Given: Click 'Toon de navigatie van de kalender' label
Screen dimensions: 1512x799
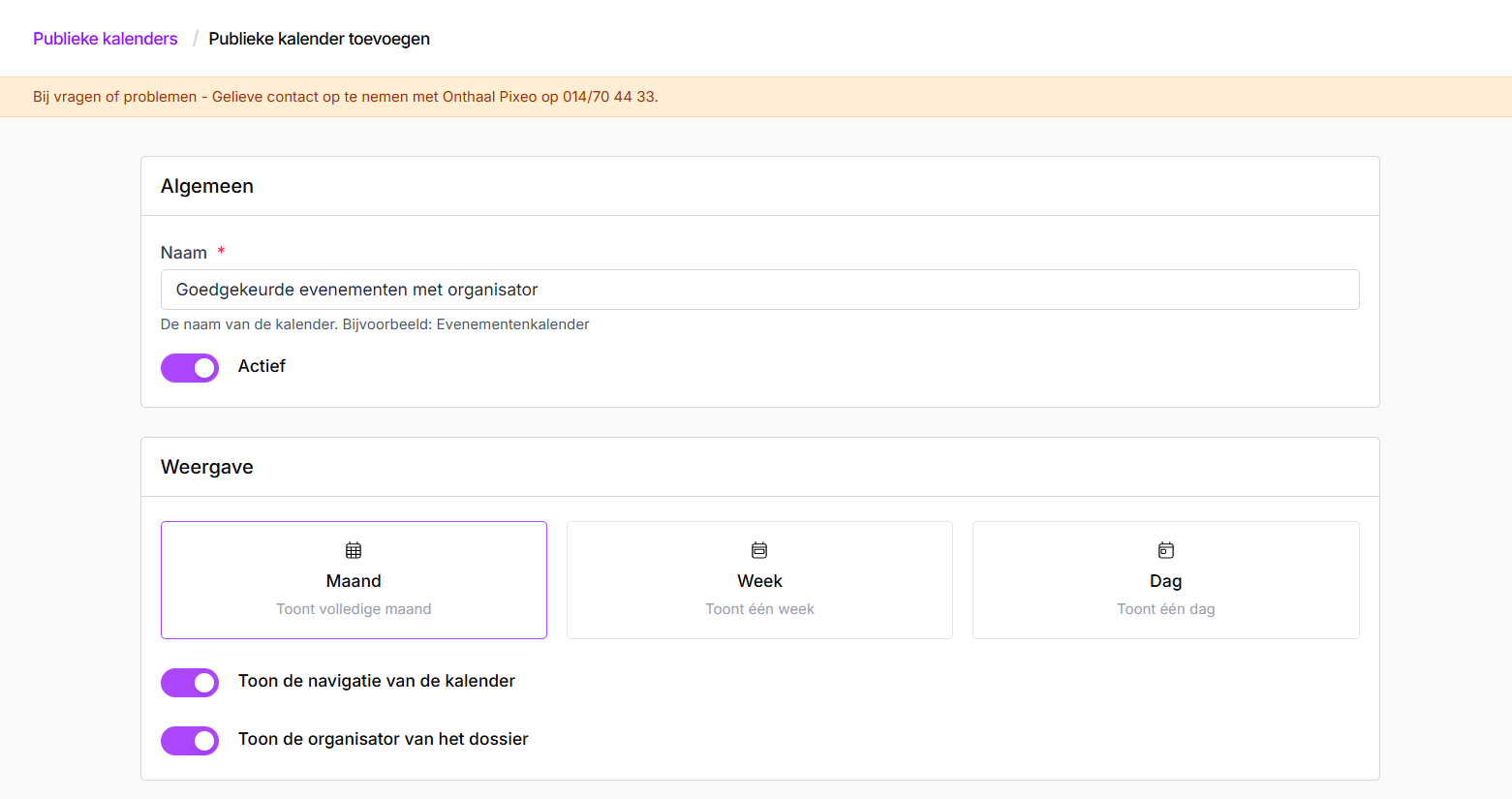Looking at the screenshot, I should coord(376,681).
